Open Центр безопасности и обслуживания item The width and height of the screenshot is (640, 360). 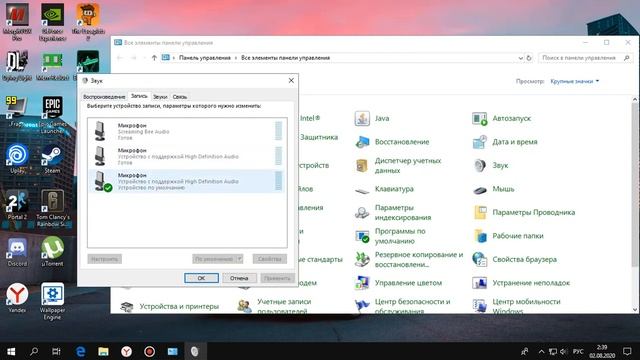[x=402, y=305]
